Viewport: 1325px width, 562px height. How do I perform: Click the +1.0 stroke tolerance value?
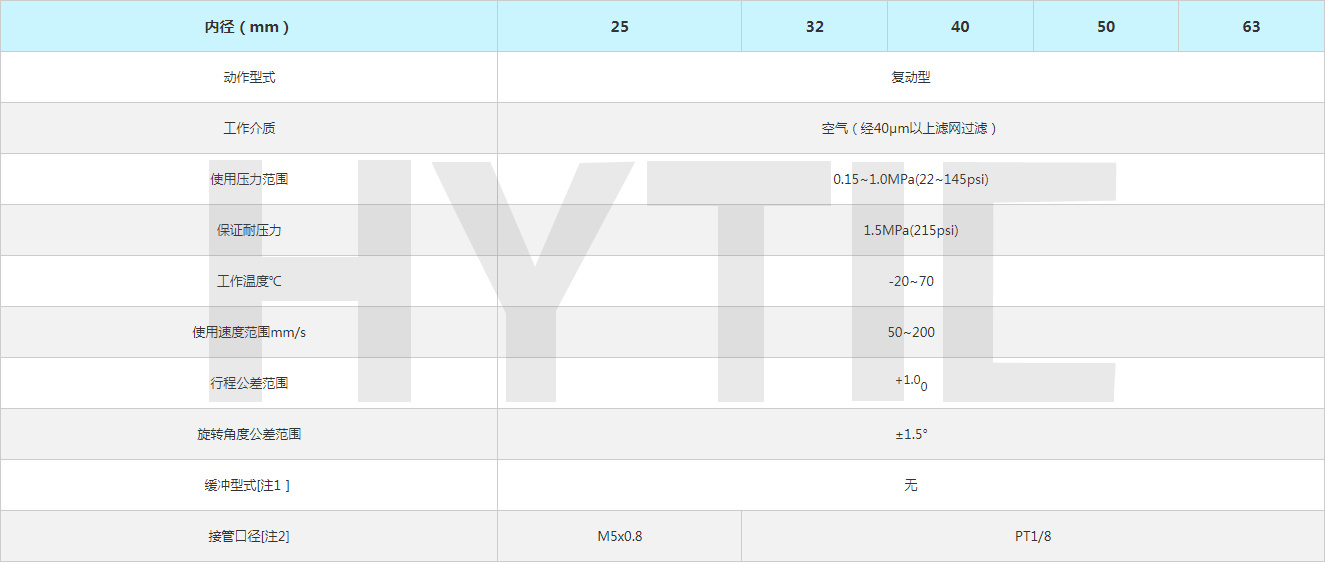coord(911,382)
